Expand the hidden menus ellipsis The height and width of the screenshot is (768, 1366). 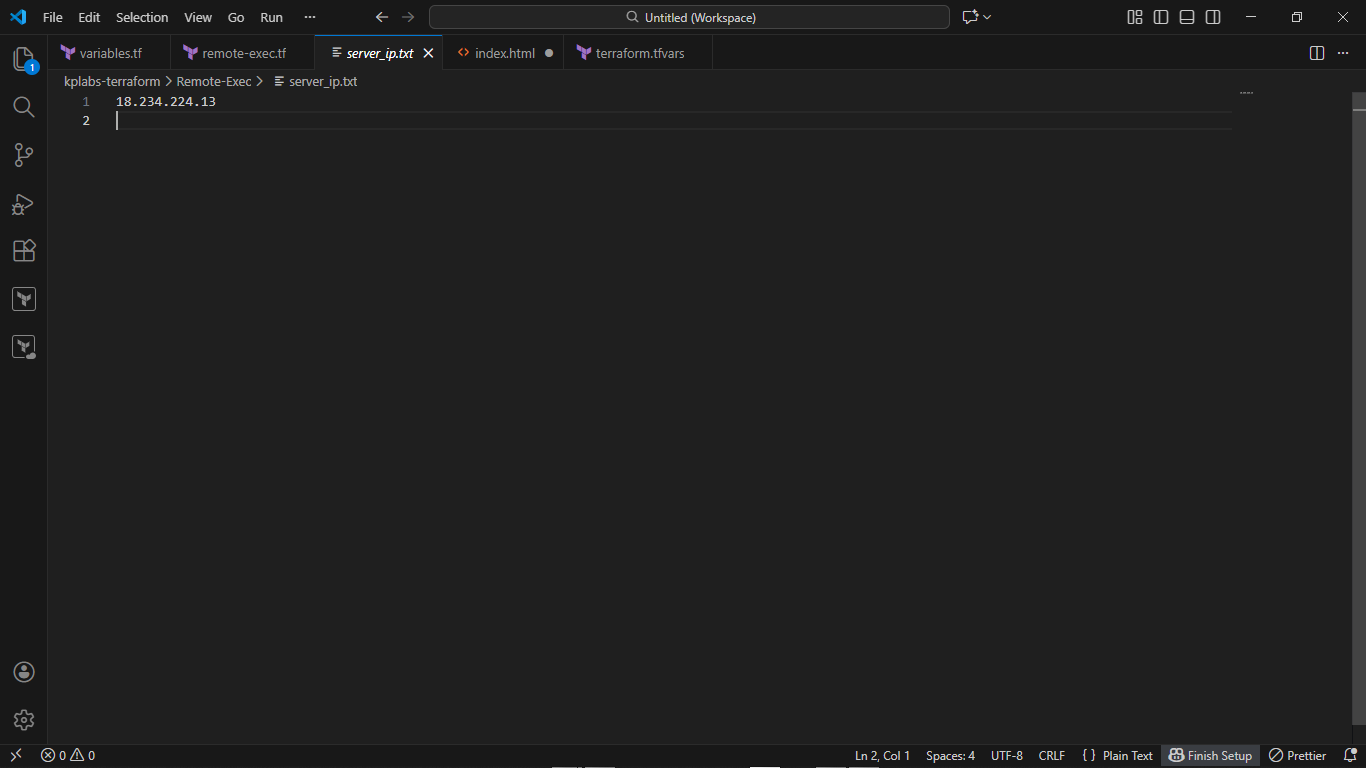coord(309,17)
